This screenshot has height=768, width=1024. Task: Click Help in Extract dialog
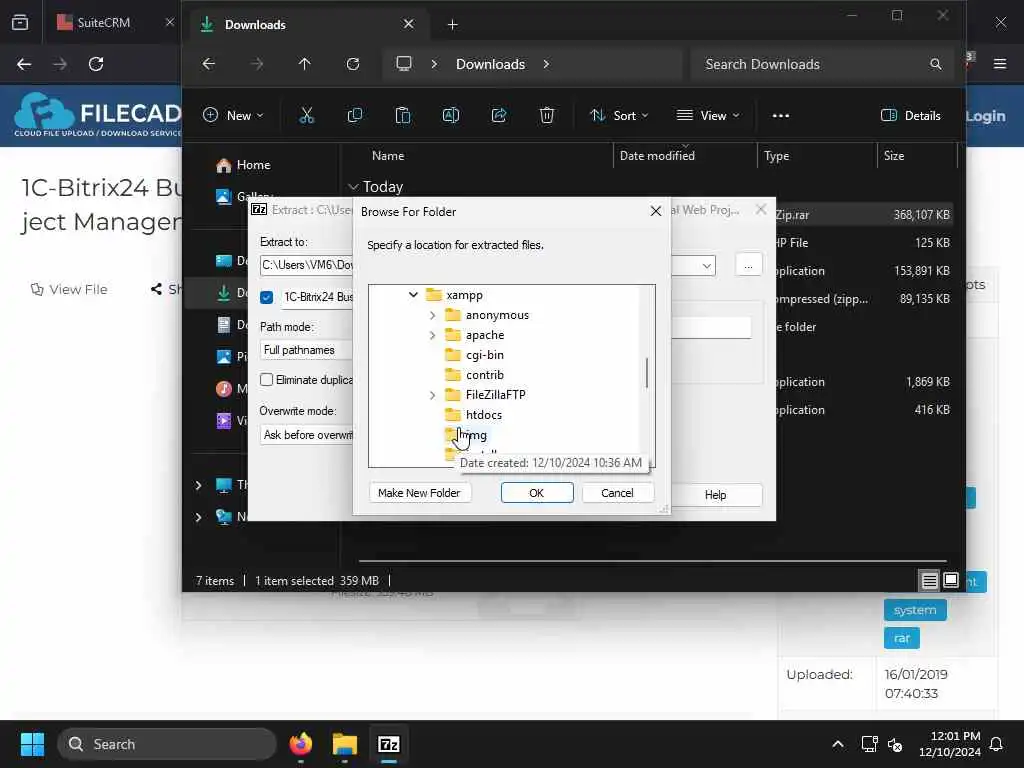point(716,494)
